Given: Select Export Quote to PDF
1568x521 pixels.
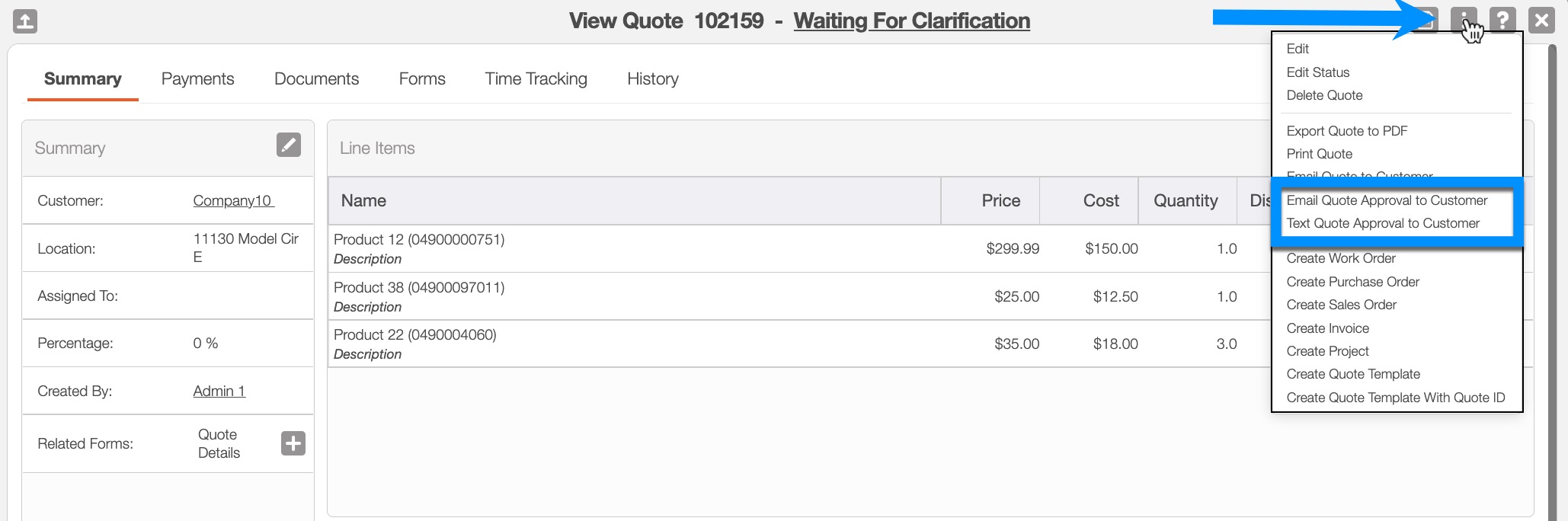Looking at the screenshot, I should pos(1346,131).
